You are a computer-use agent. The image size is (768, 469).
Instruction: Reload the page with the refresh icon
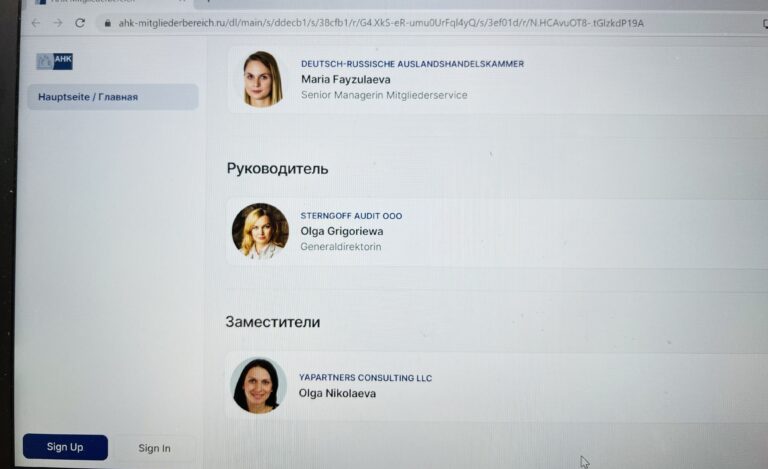80,23
